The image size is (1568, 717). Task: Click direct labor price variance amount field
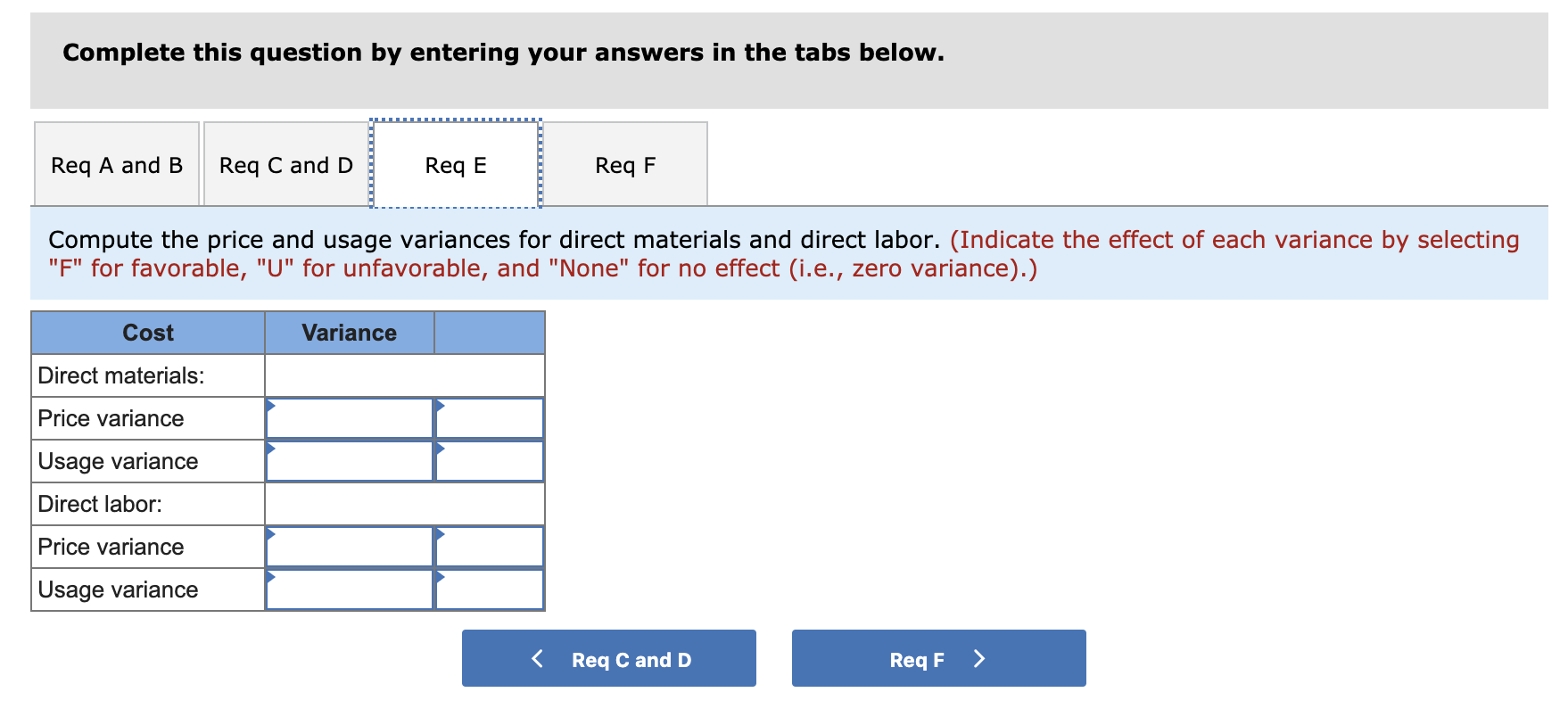click(350, 547)
